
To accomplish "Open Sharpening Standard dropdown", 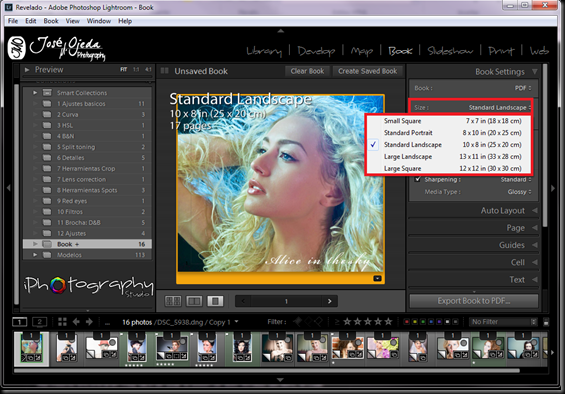I will (x=516, y=180).
